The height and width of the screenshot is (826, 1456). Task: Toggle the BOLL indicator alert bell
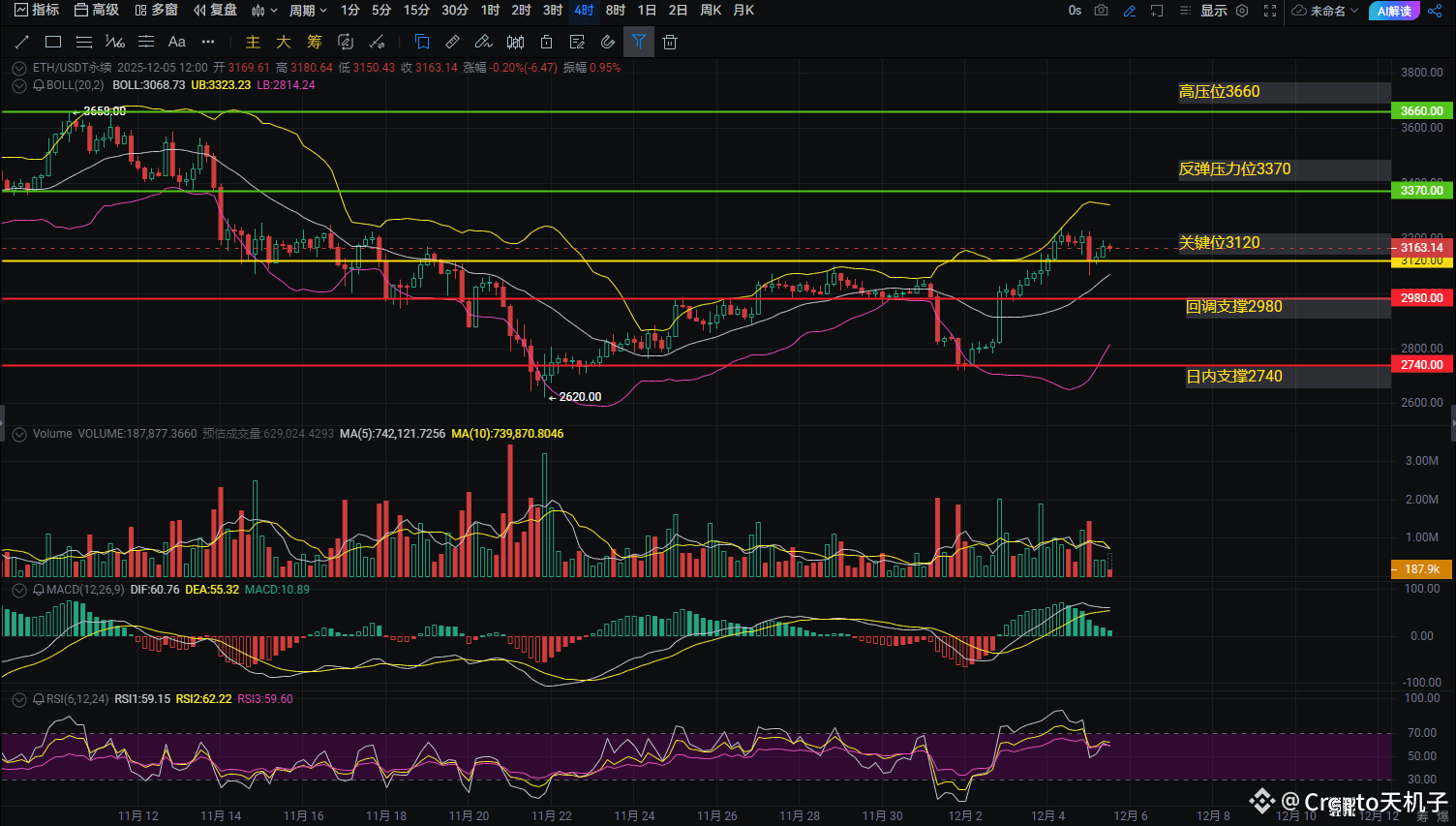pos(39,85)
